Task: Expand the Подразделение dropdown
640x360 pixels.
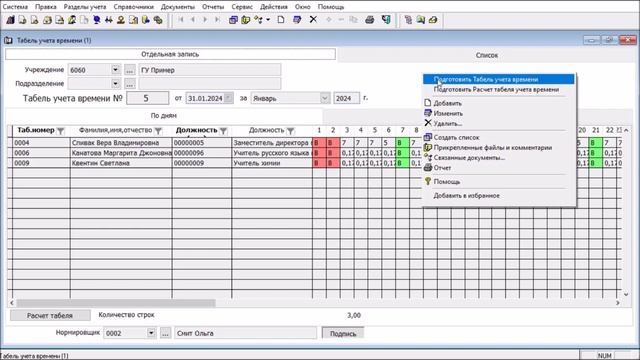Action: point(116,84)
